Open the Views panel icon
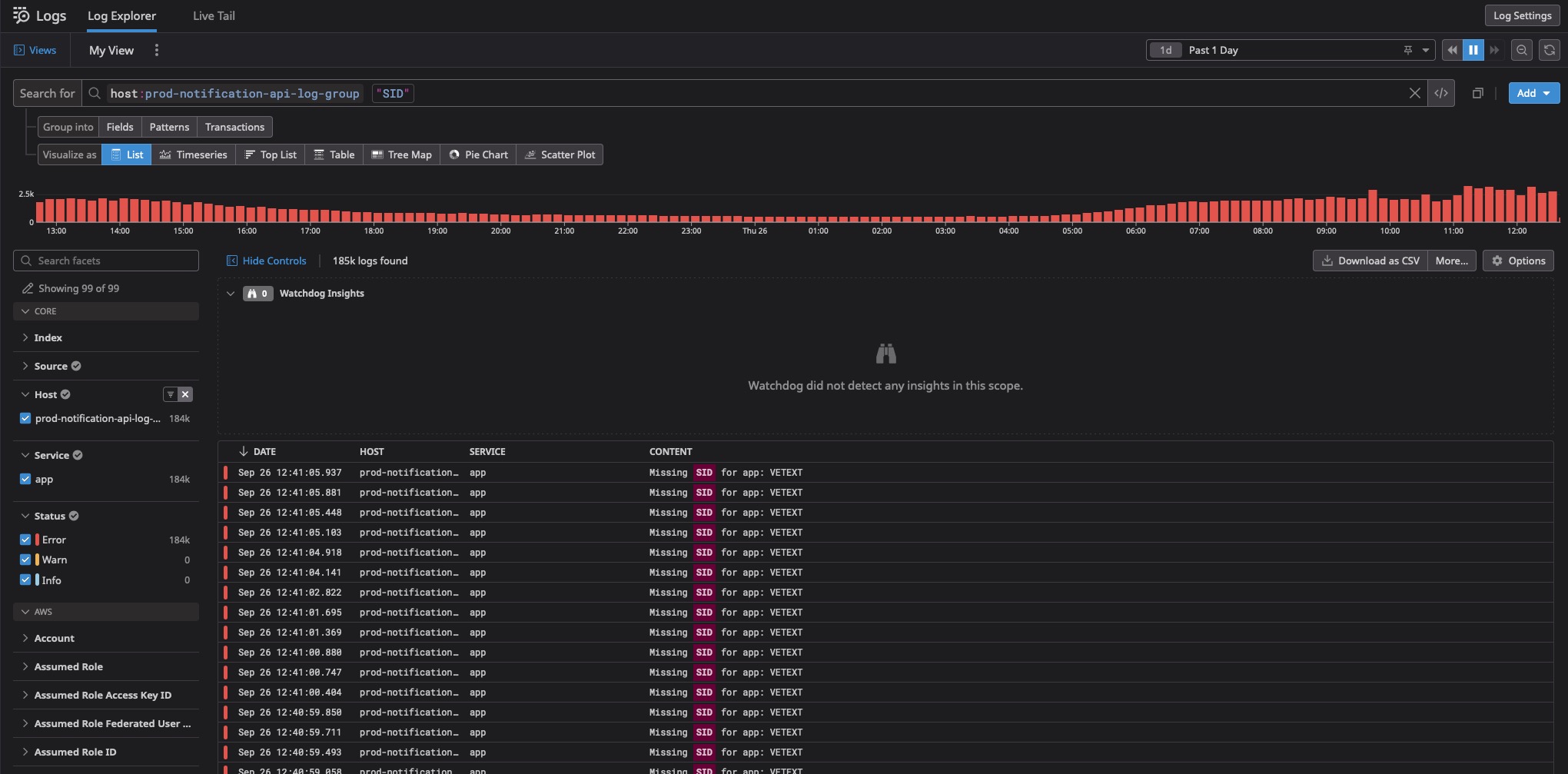 point(19,50)
